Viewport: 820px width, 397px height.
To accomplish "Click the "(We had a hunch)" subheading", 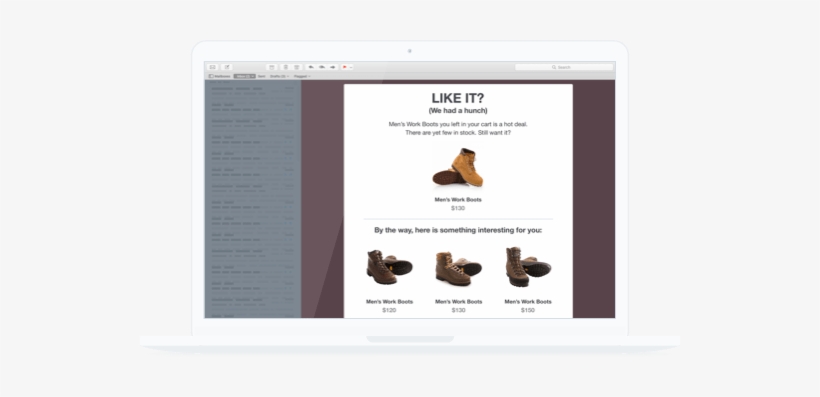I will pos(458,110).
